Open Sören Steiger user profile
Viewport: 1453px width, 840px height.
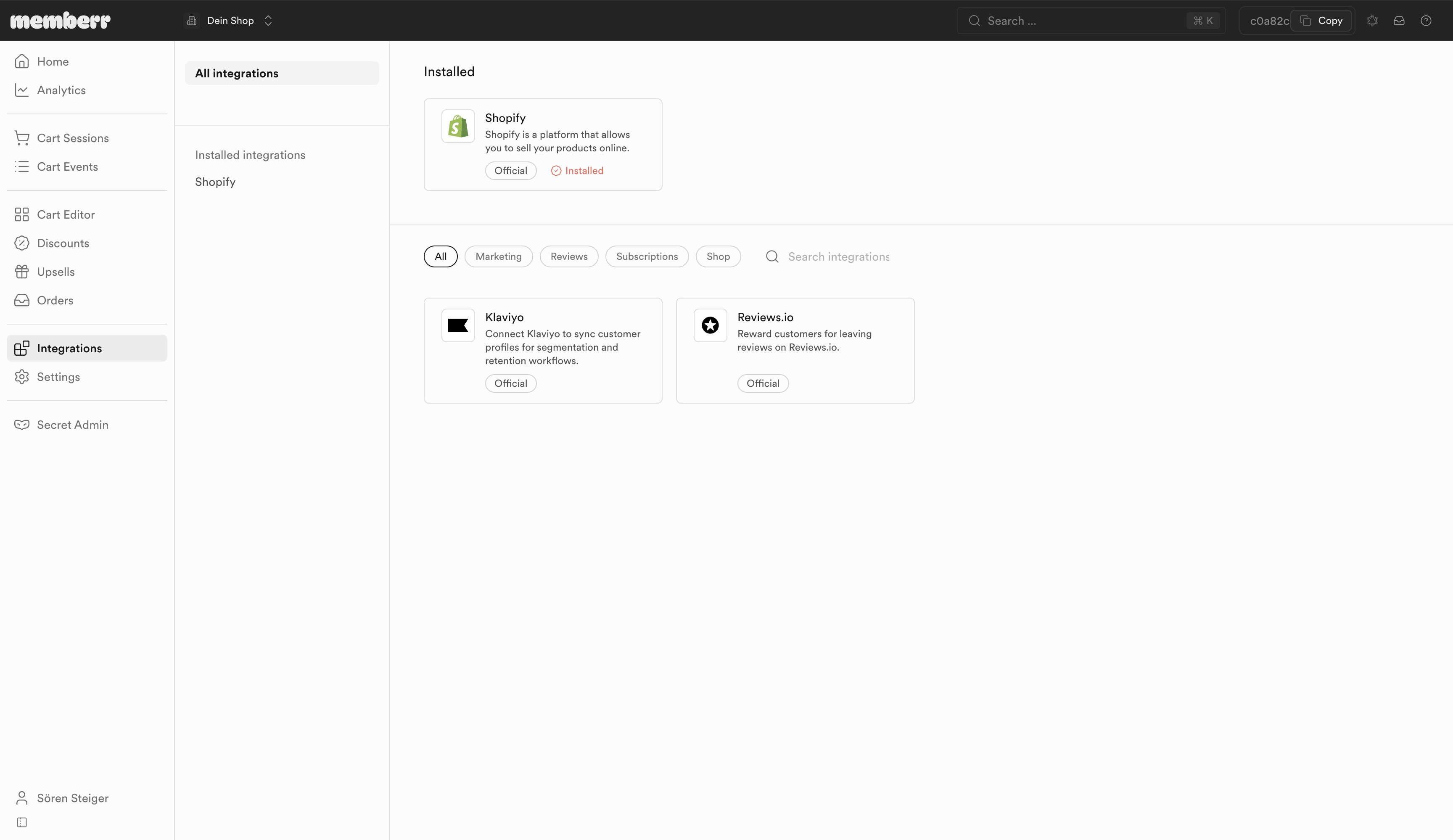point(87,798)
